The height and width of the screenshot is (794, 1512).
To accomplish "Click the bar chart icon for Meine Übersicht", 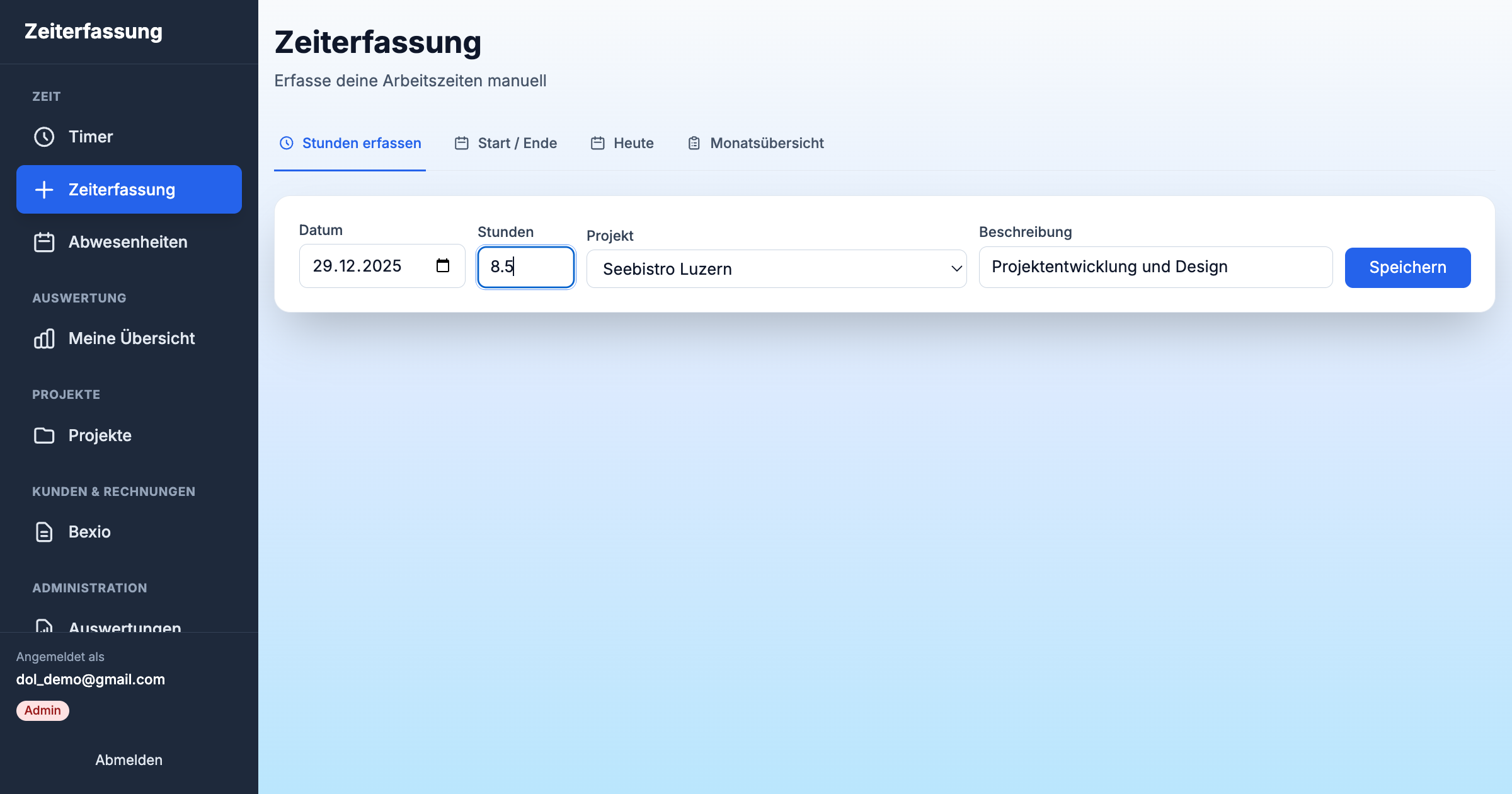I will click(x=44, y=338).
